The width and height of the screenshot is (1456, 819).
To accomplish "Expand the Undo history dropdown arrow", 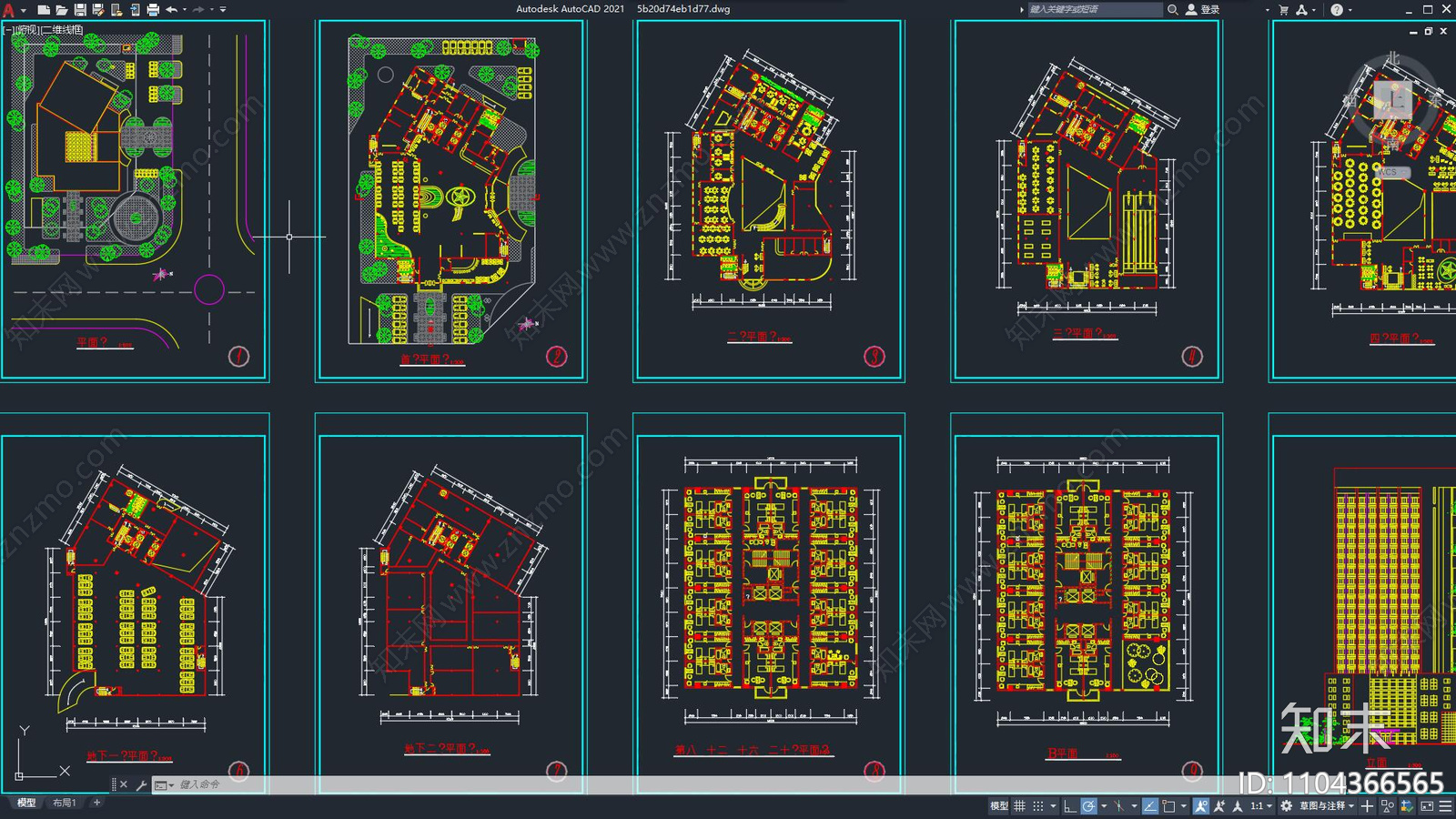I will tap(185, 10).
